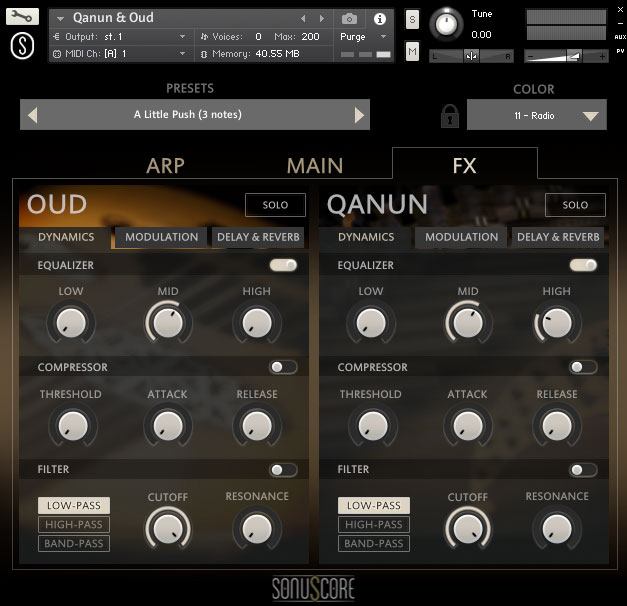Click the AUX button at the top right
627x606 pixels.
[620, 37]
